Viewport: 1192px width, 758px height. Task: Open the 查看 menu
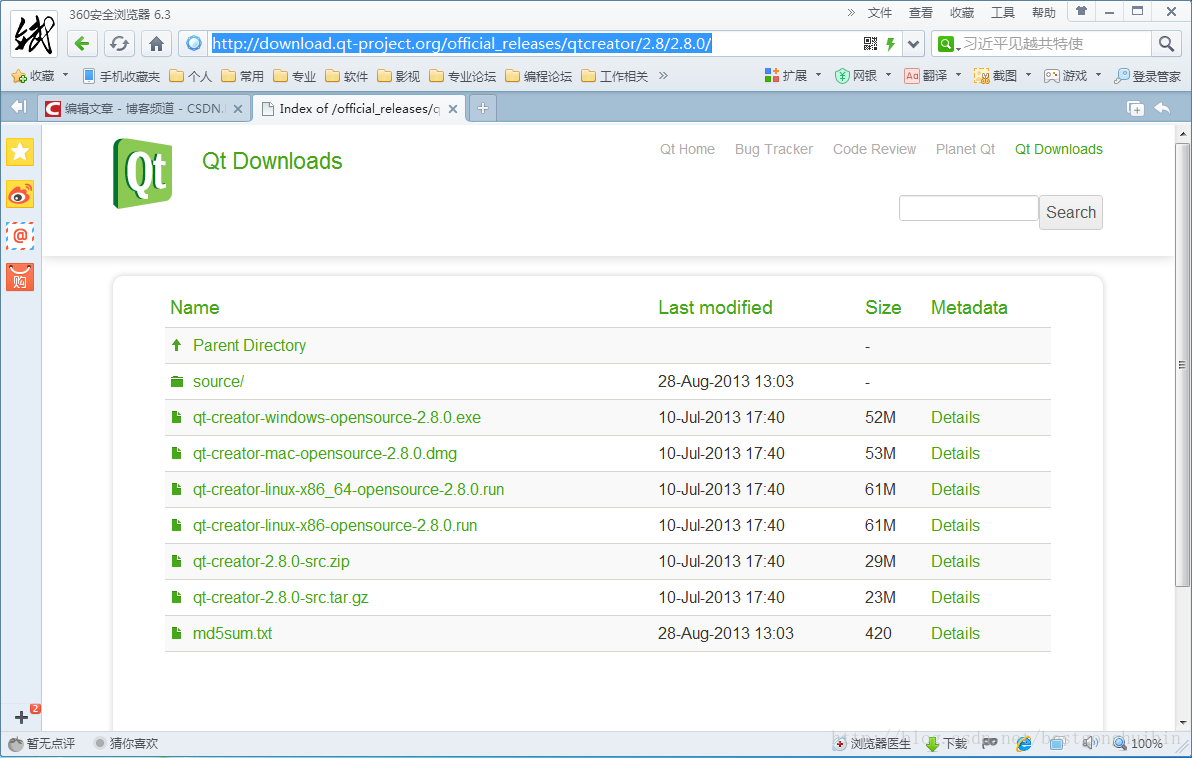921,13
